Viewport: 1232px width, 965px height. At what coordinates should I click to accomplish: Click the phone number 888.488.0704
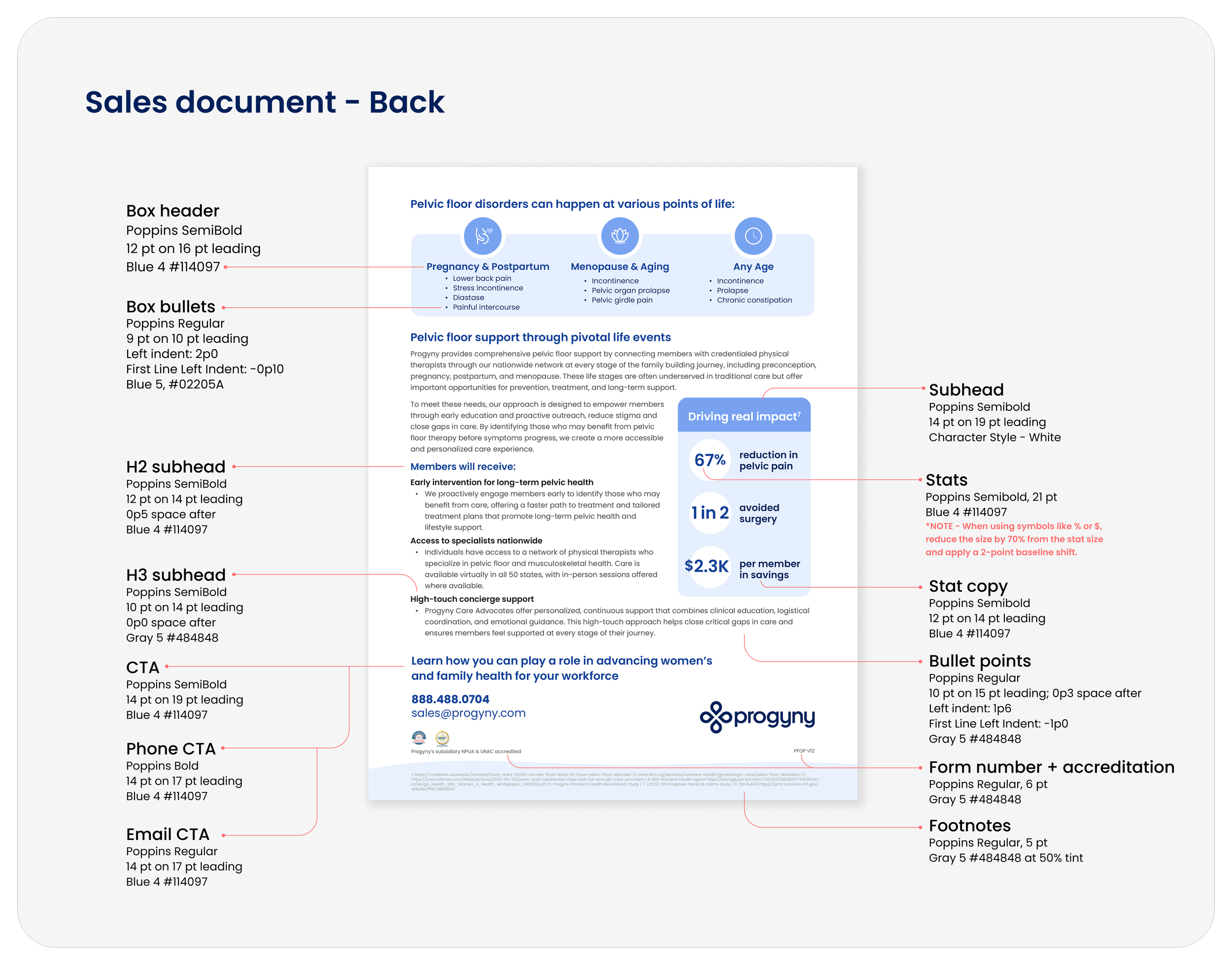coord(450,699)
